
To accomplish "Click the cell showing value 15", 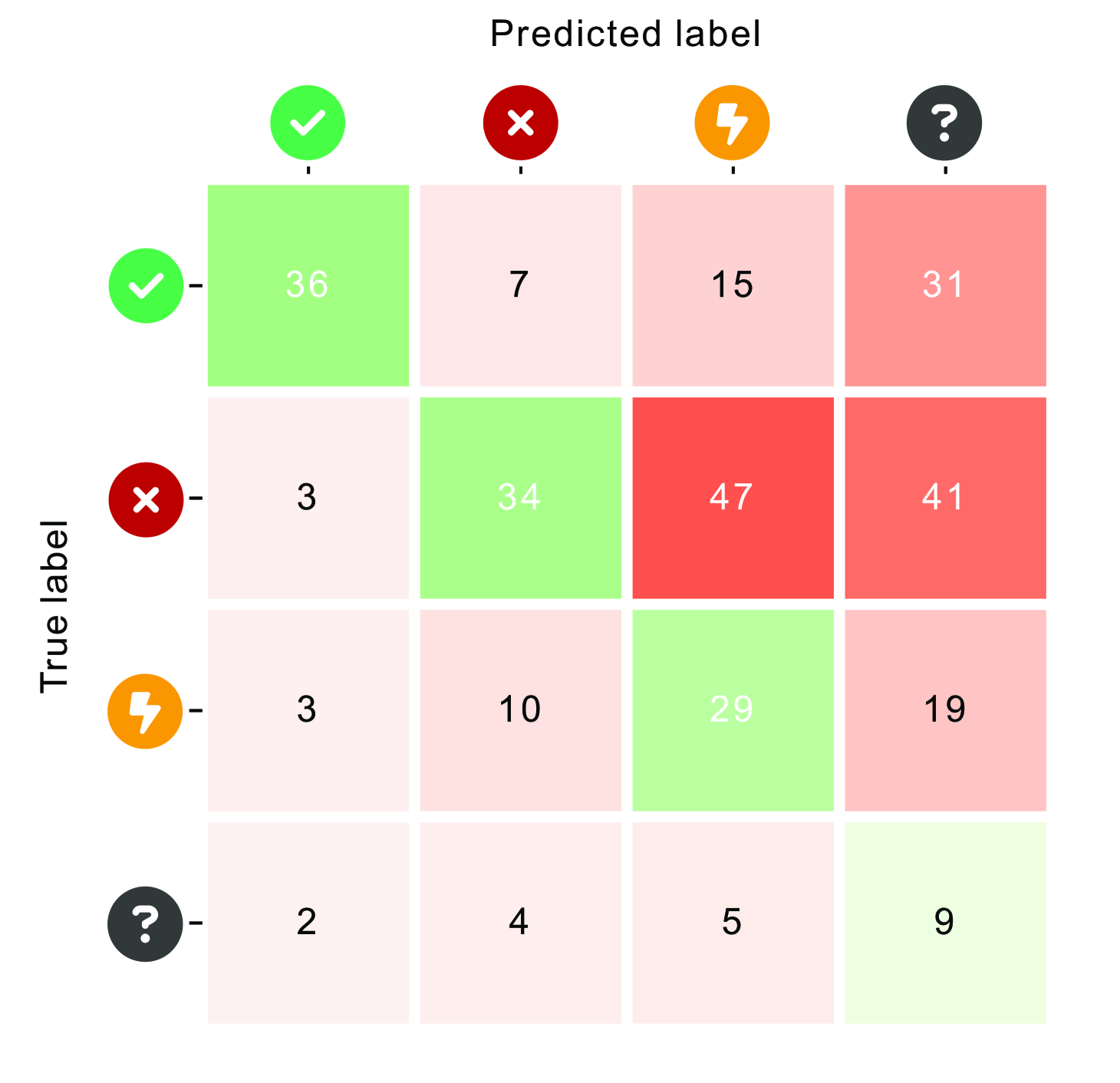I will pyautogui.click(x=733, y=285).
